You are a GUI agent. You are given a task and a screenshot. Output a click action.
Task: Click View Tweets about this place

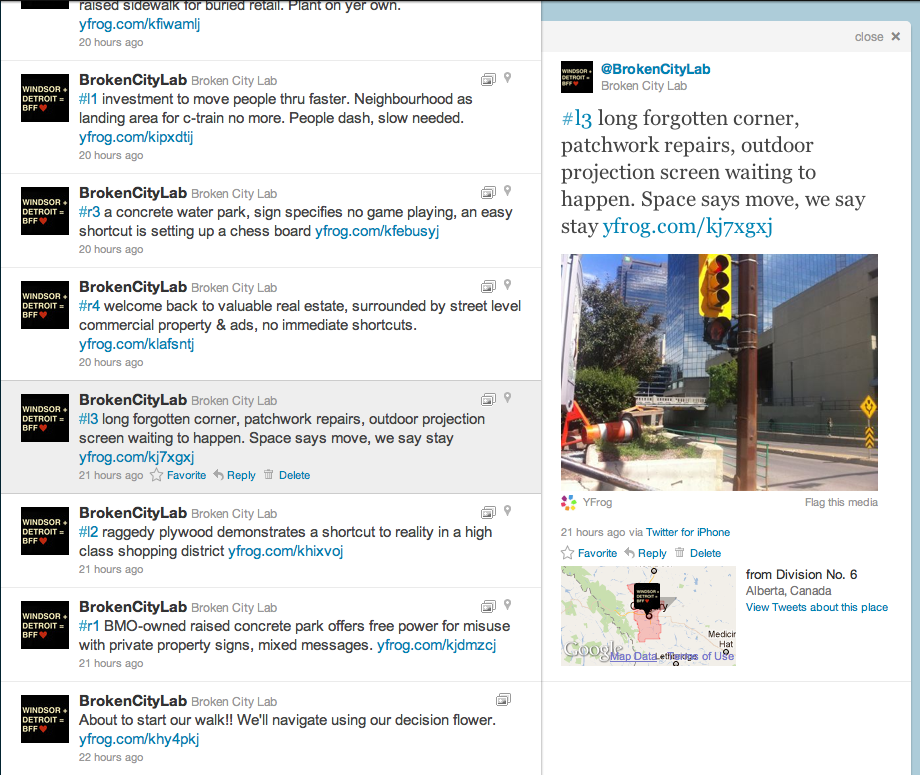click(x=816, y=607)
